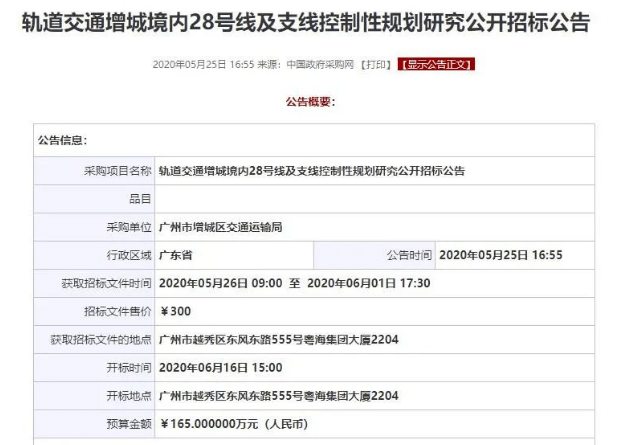Image resolution: width=618 pixels, height=445 pixels.
Task: Click the 招标文件售价 label cell
Action: click(94, 311)
